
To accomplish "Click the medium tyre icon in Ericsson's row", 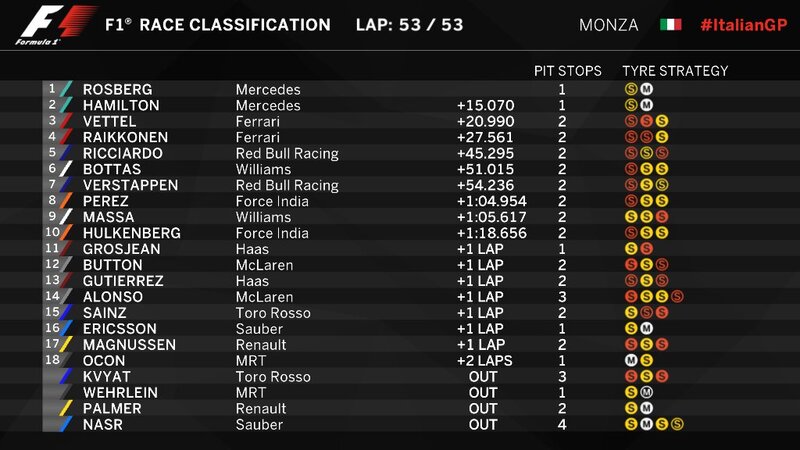I will [x=646, y=329].
